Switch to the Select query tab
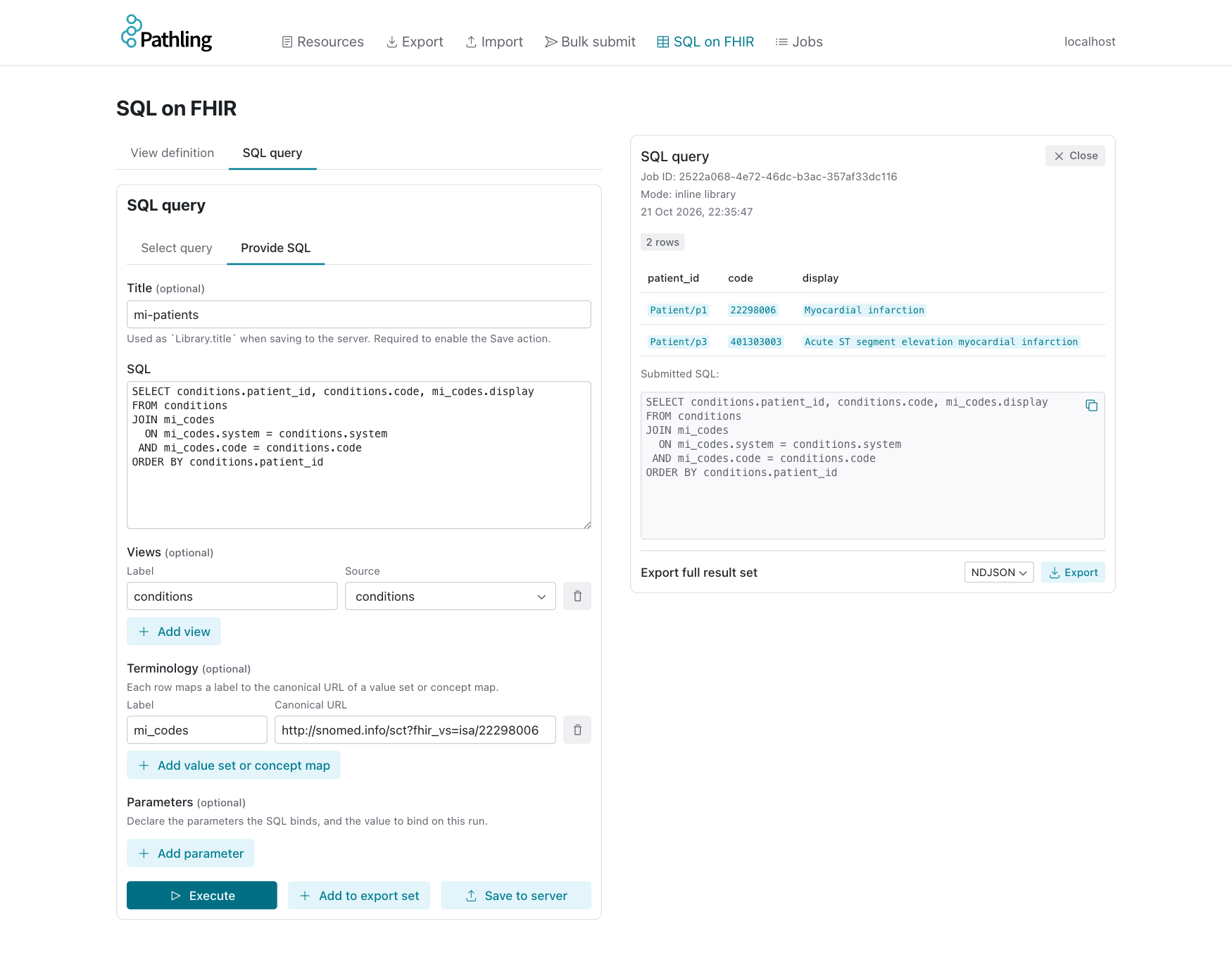1232x962 pixels. (x=177, y=248)
